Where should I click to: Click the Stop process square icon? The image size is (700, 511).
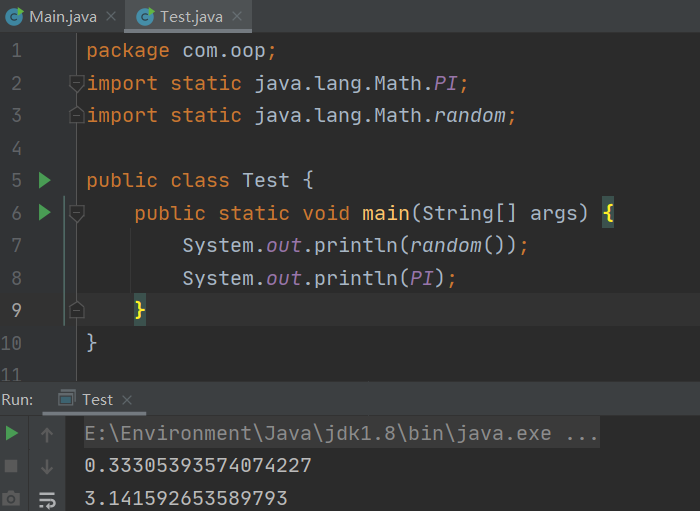(12, 466)
